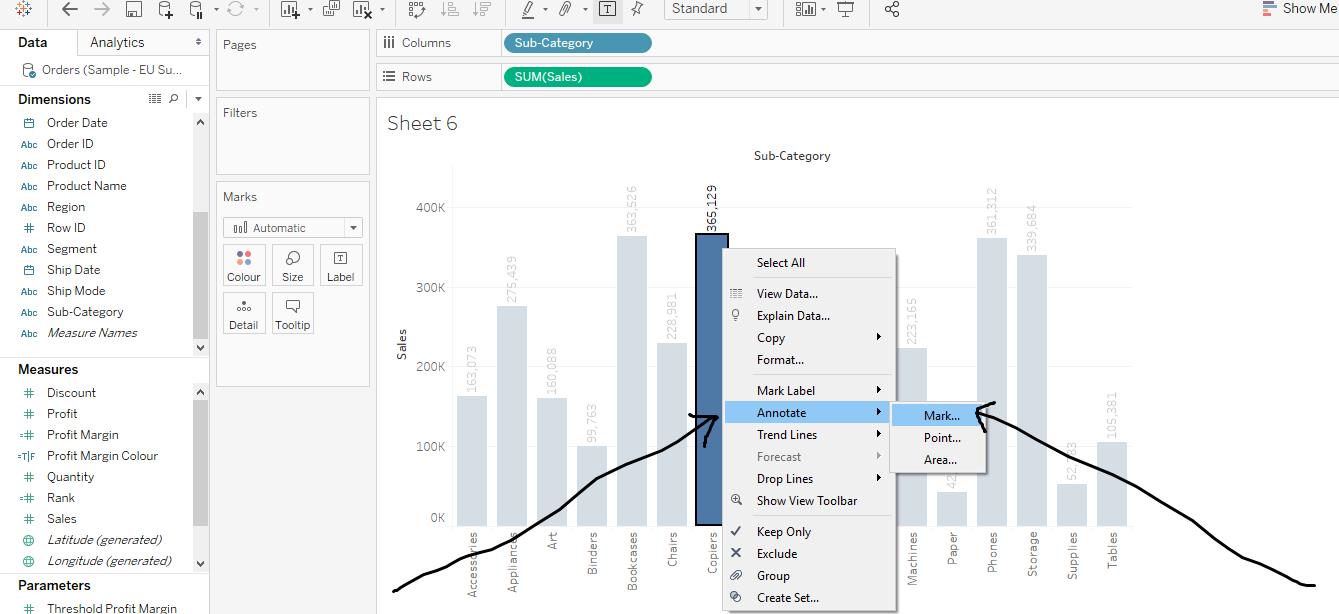The image size is (1339, 614).
Task: Toggle the fix axes pin icon
Action: click(x=637, y=9)
